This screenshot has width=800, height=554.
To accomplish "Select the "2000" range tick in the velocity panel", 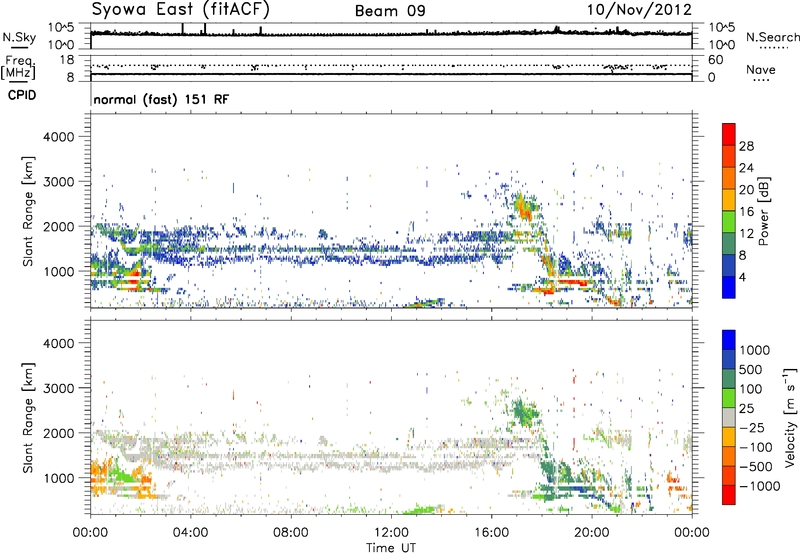I will click(x=58, y=433).
